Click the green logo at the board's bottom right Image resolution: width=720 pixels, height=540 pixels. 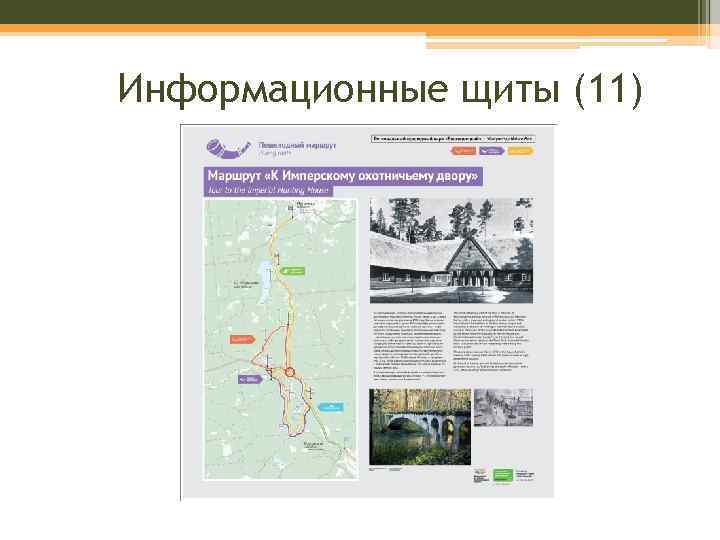[x=502, y=475]
